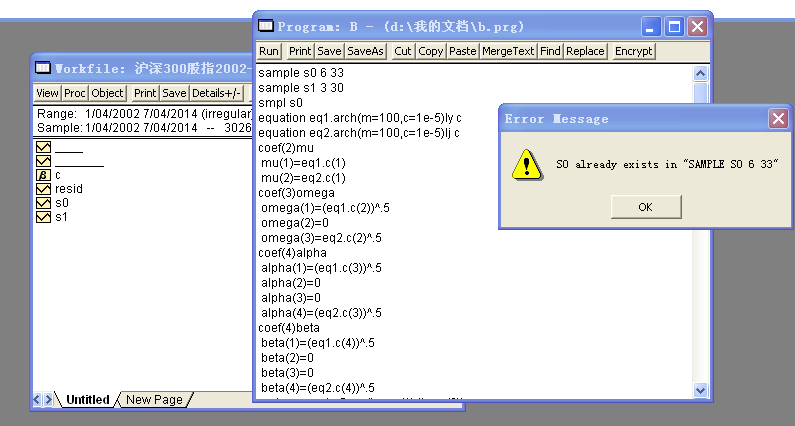
Task: Click line 'coef(4)beta'
Action: coord(289,328)
